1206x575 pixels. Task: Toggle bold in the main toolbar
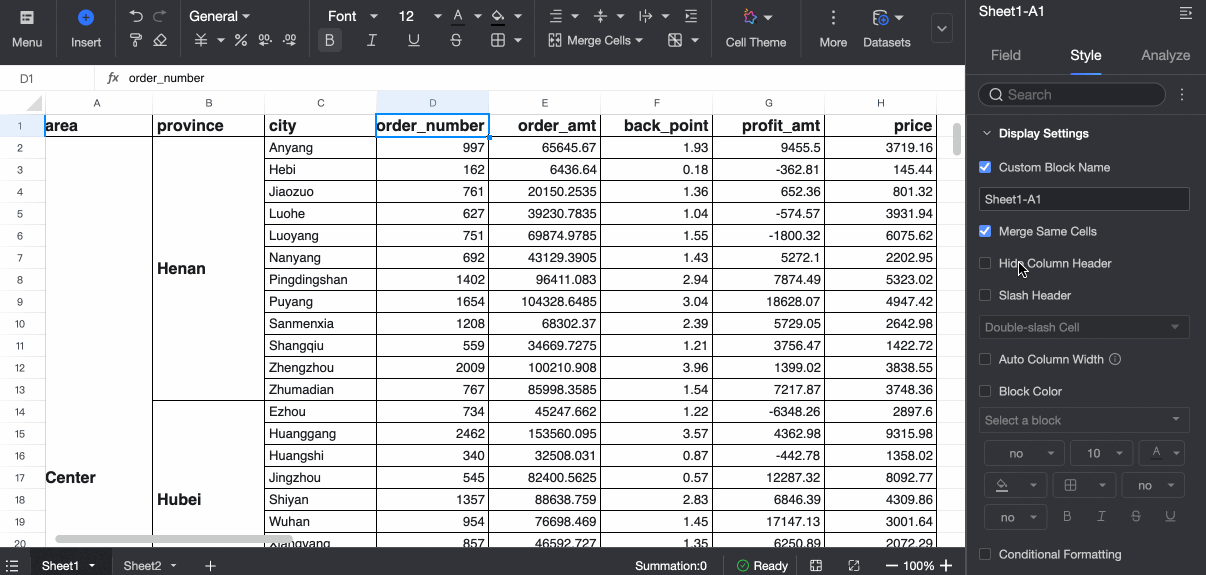(x=330, y=40)
